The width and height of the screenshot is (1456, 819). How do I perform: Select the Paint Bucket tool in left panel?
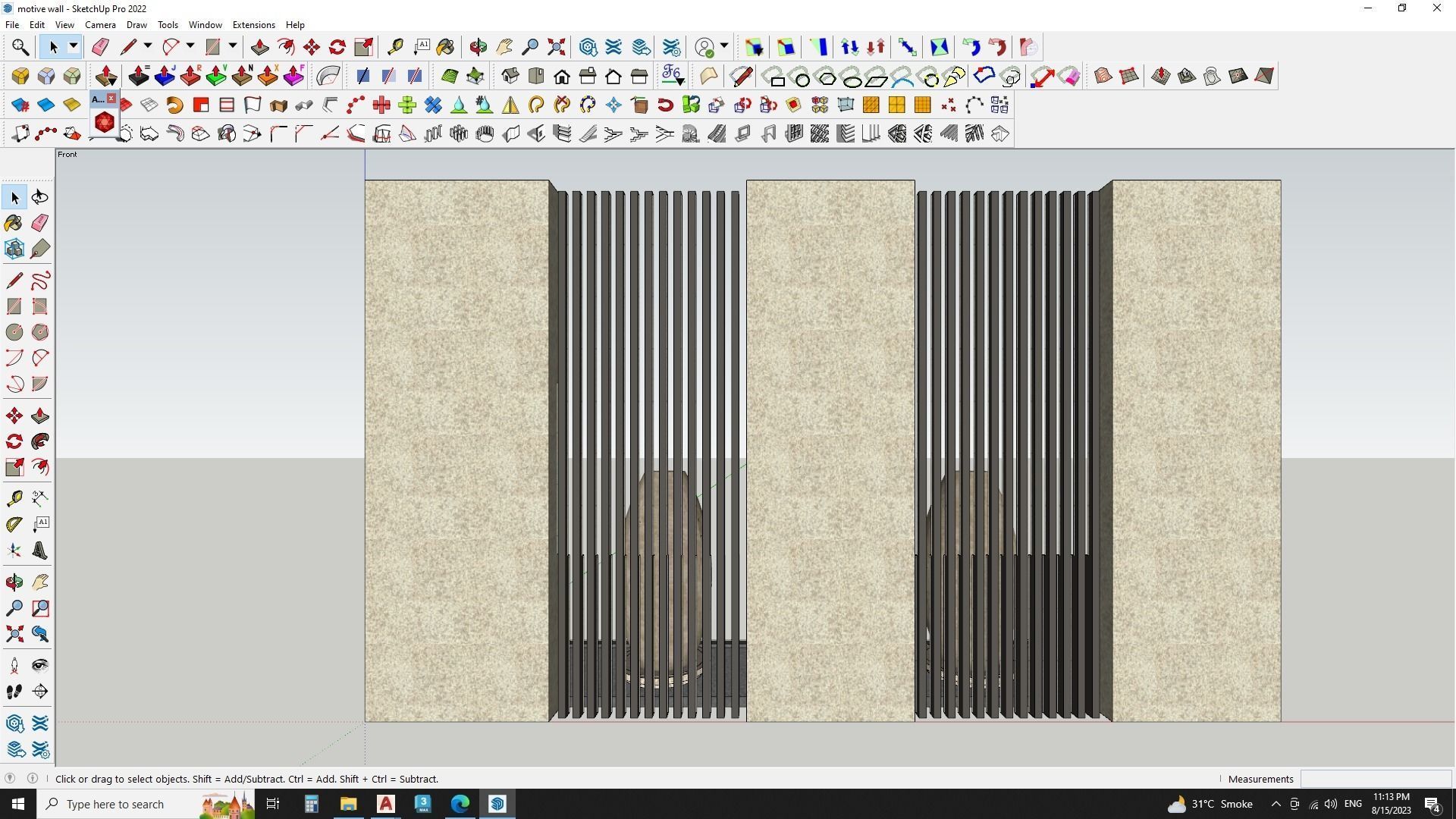[x=14, y=223]
